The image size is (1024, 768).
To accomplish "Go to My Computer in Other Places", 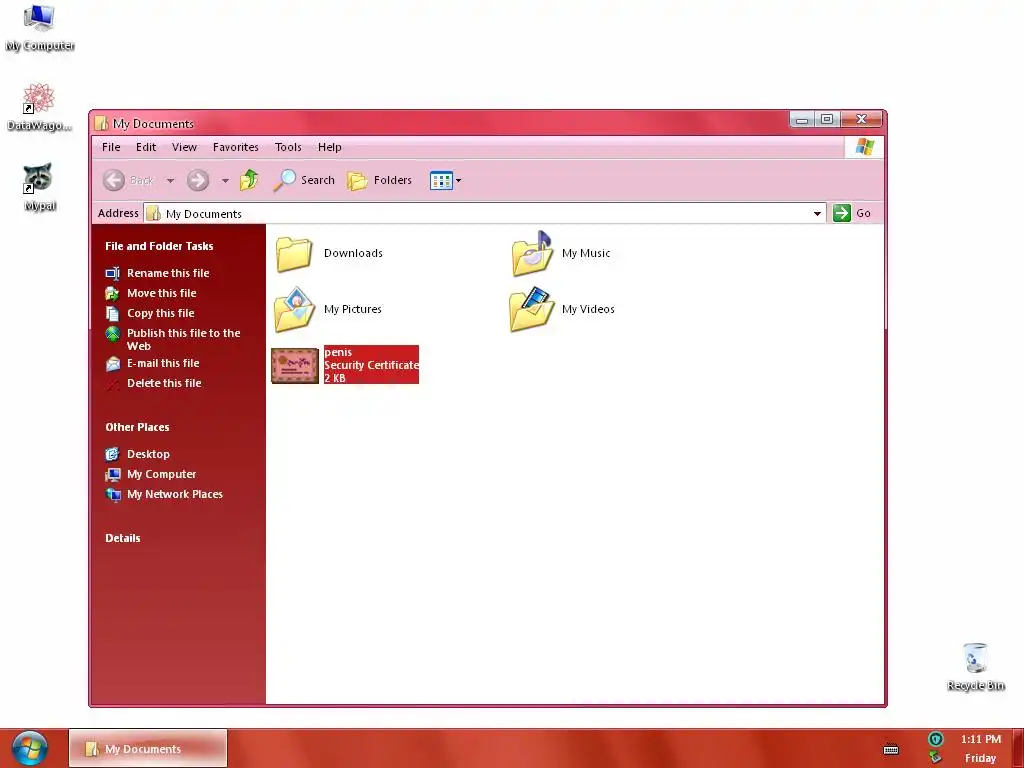I will (x=161, y=474).
